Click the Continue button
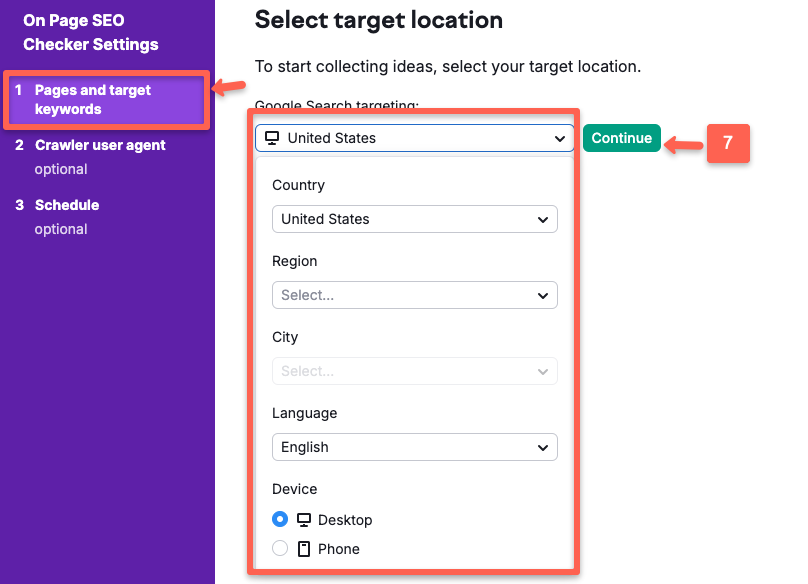The image size is (808, 584). (x=621, y=138)
